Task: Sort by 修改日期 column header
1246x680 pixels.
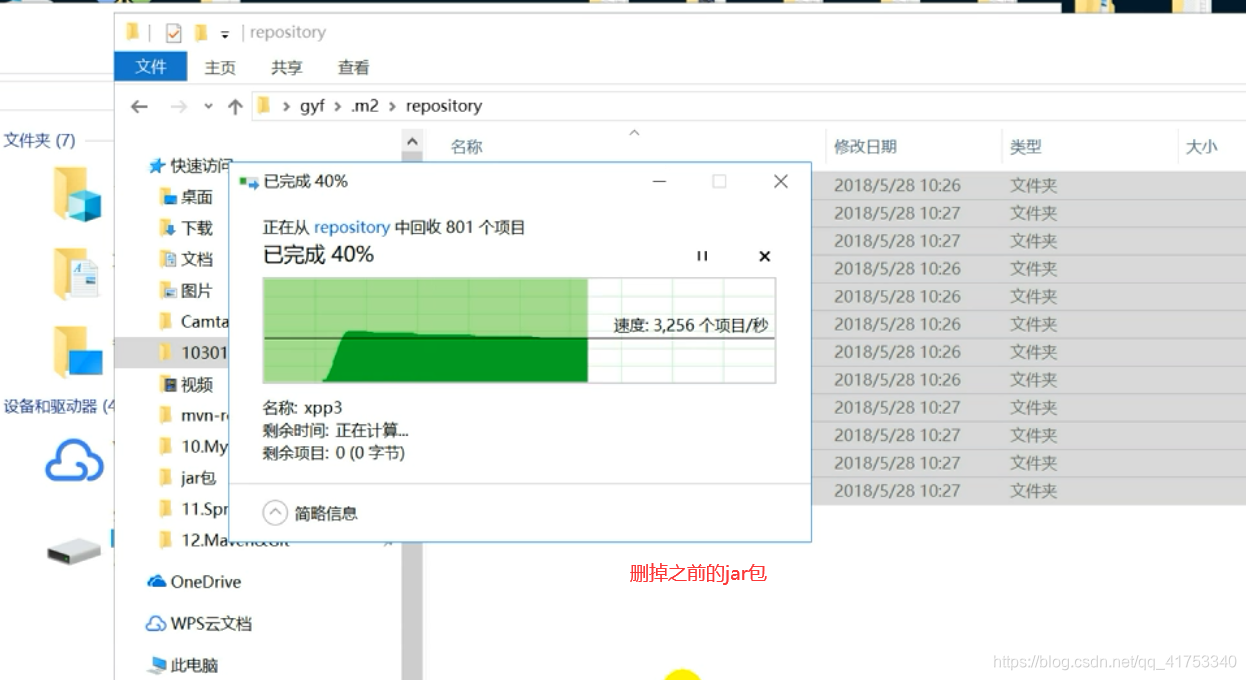Action: click(865, 147)
